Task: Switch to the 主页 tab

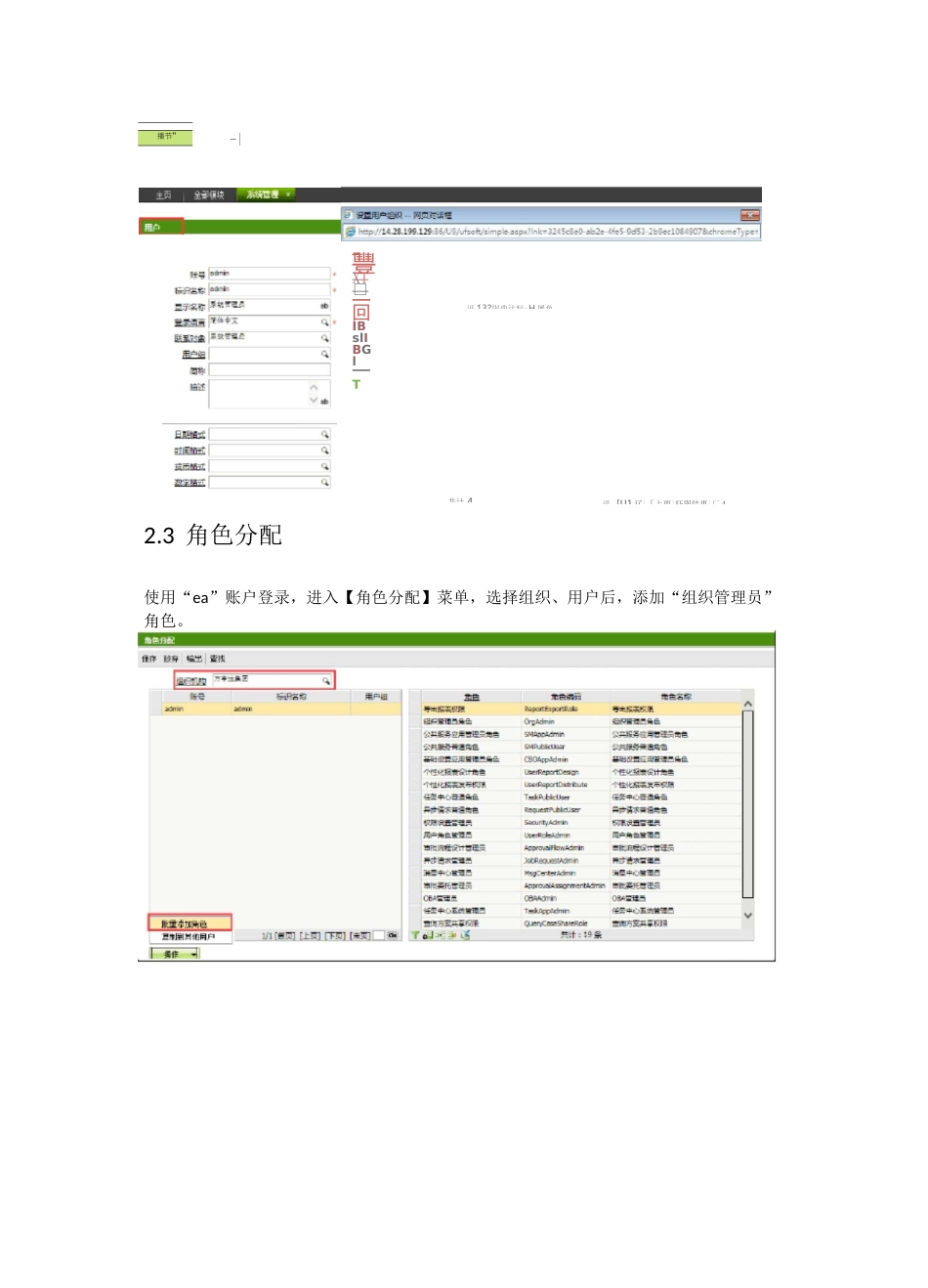Action: pos(163,195)
